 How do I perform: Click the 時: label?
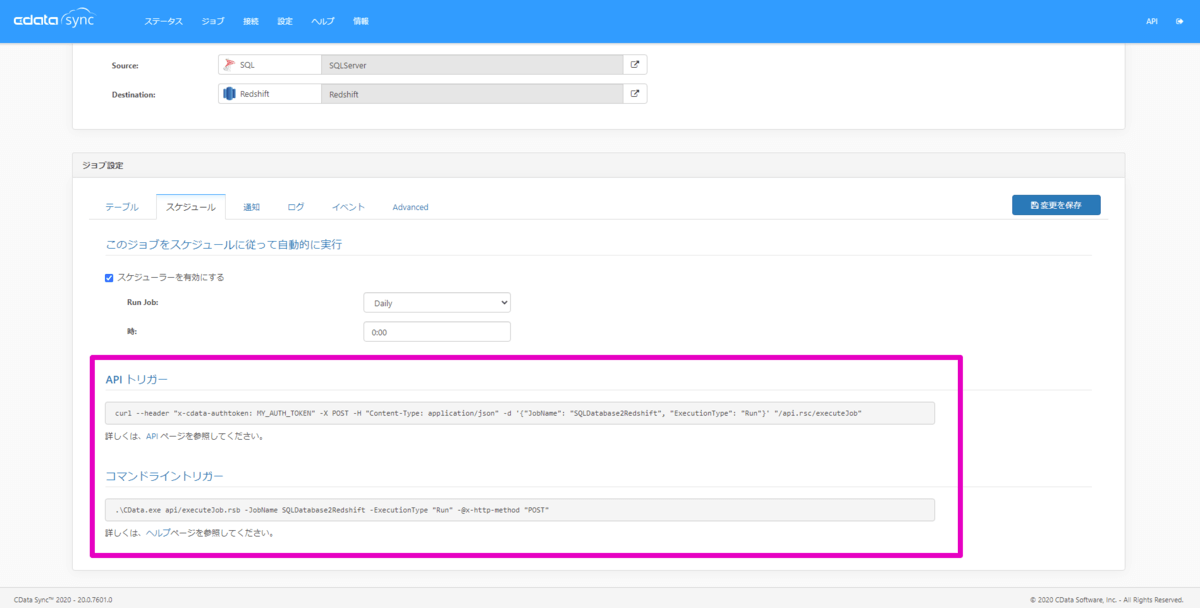132,331
